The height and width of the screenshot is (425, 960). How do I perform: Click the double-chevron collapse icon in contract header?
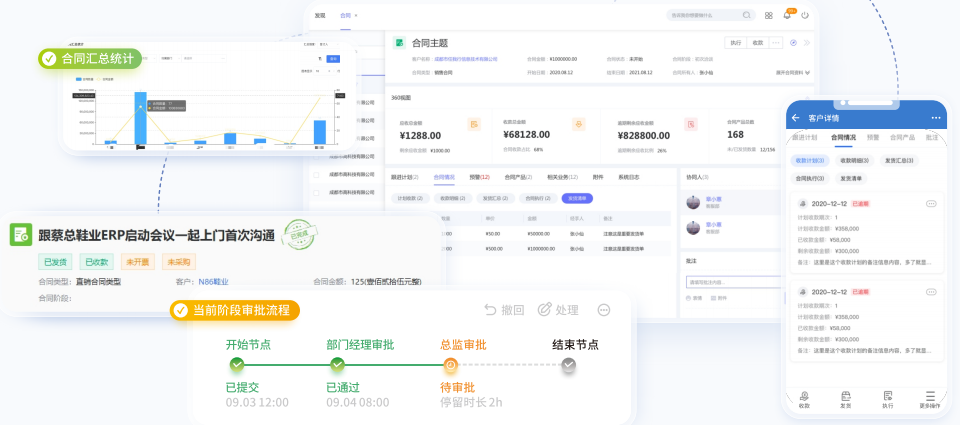tap(806, 43)
